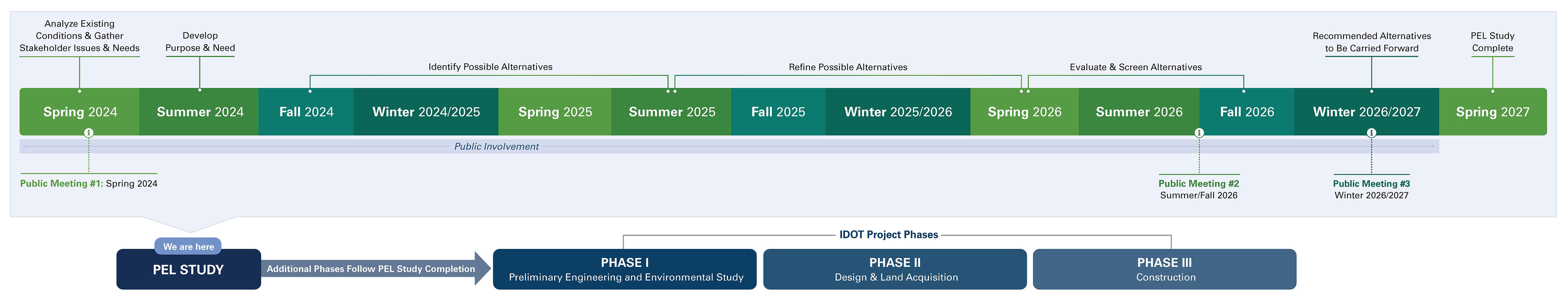Click the Fall 2024 timeline block
1568x301 pixels.
[x=306, y=112]
